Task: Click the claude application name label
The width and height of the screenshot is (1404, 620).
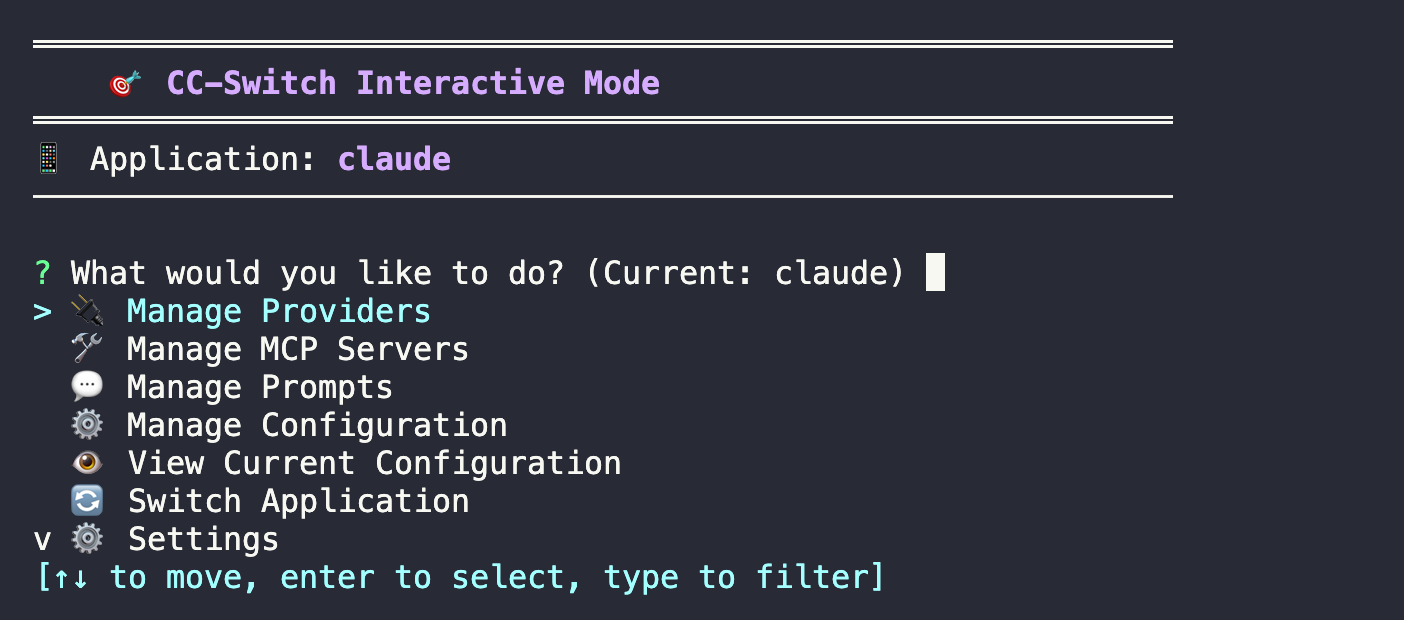Action: (394, 158)
